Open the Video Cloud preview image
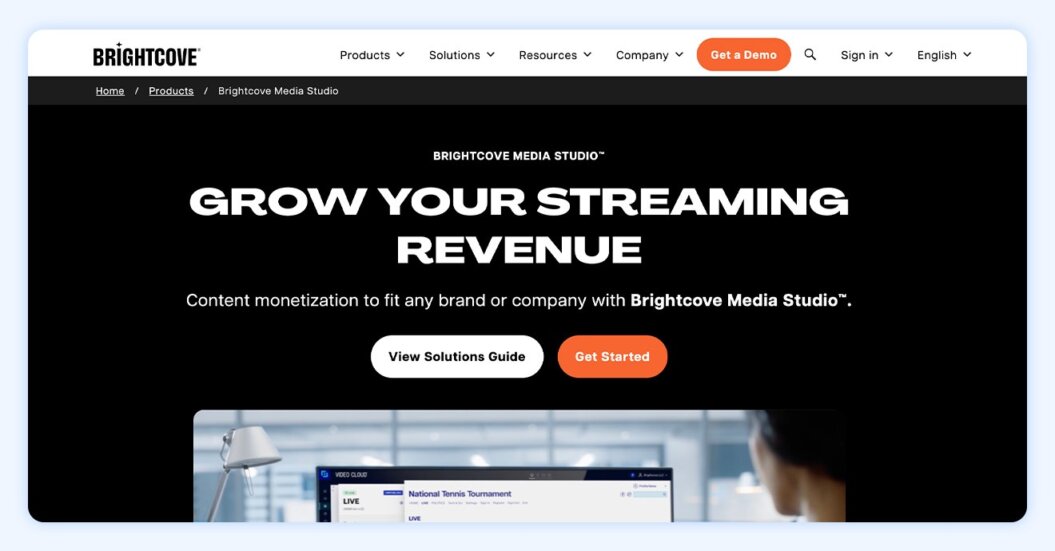The height and width of the screenshot is (551, 1055). coord(519,466)
